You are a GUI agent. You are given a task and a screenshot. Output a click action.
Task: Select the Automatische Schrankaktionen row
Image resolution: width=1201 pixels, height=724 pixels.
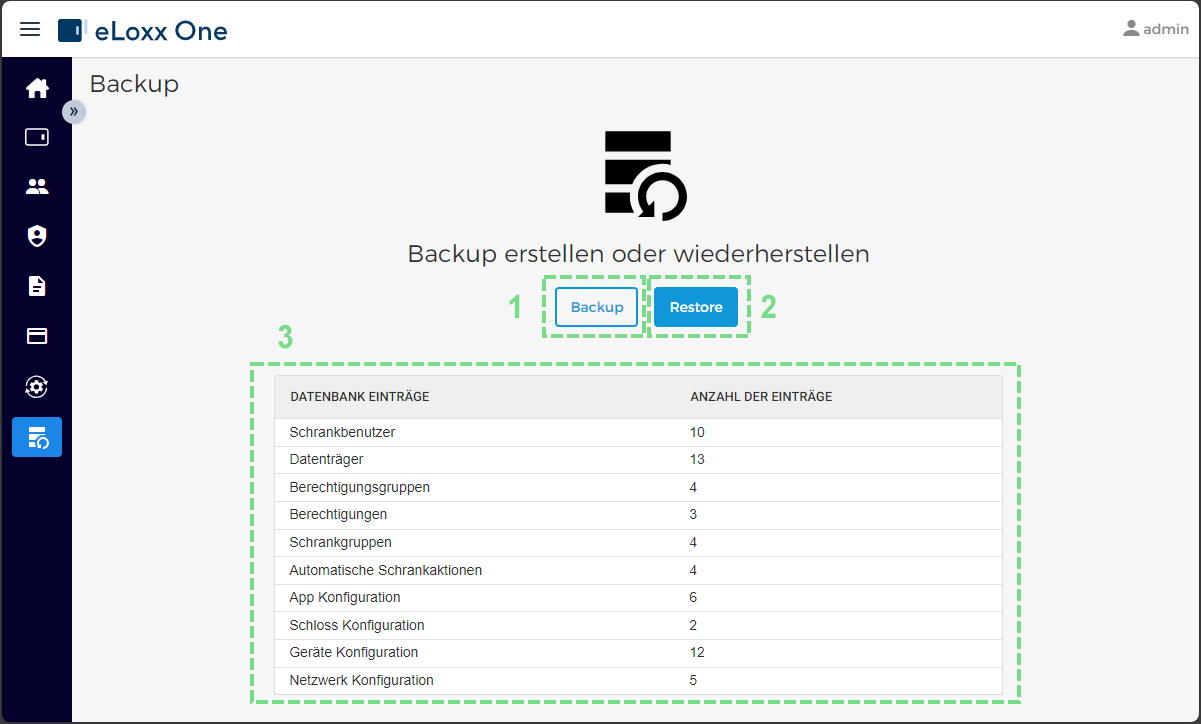638,570
